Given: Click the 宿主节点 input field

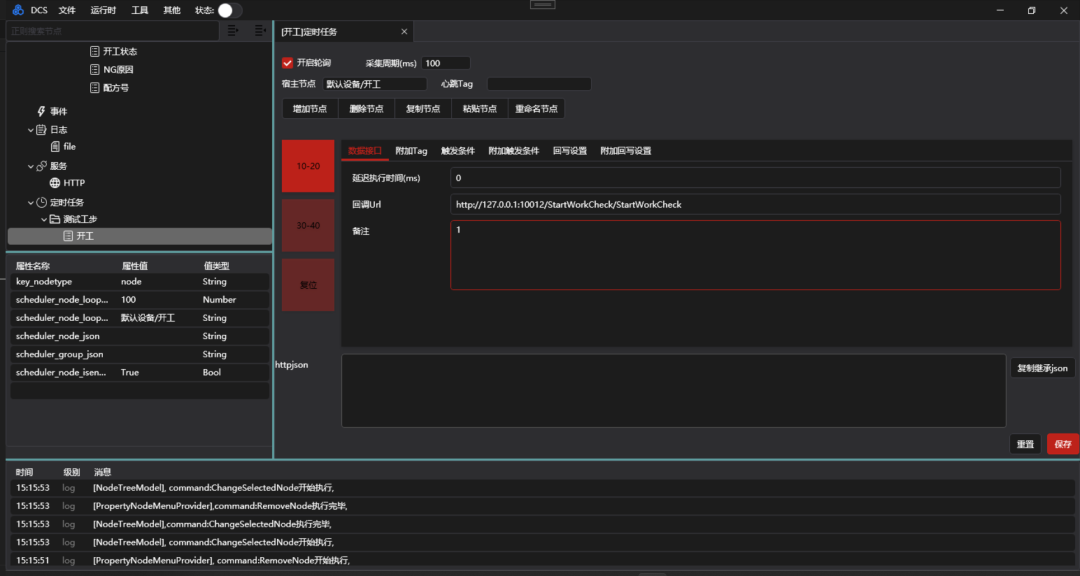Looking at the screenshot, I should [x=375, y=84].
